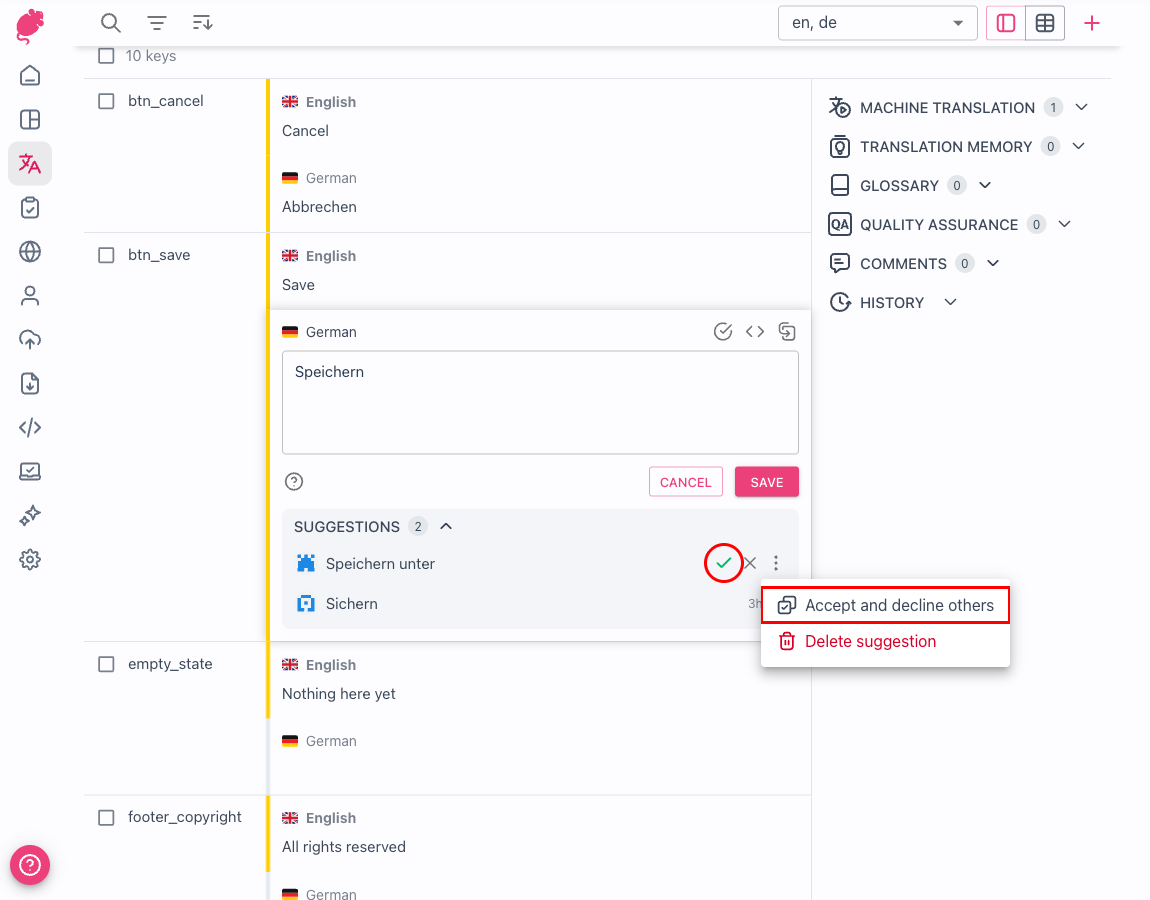
Task: Click the SAVE button
Action: coord(766,482)
